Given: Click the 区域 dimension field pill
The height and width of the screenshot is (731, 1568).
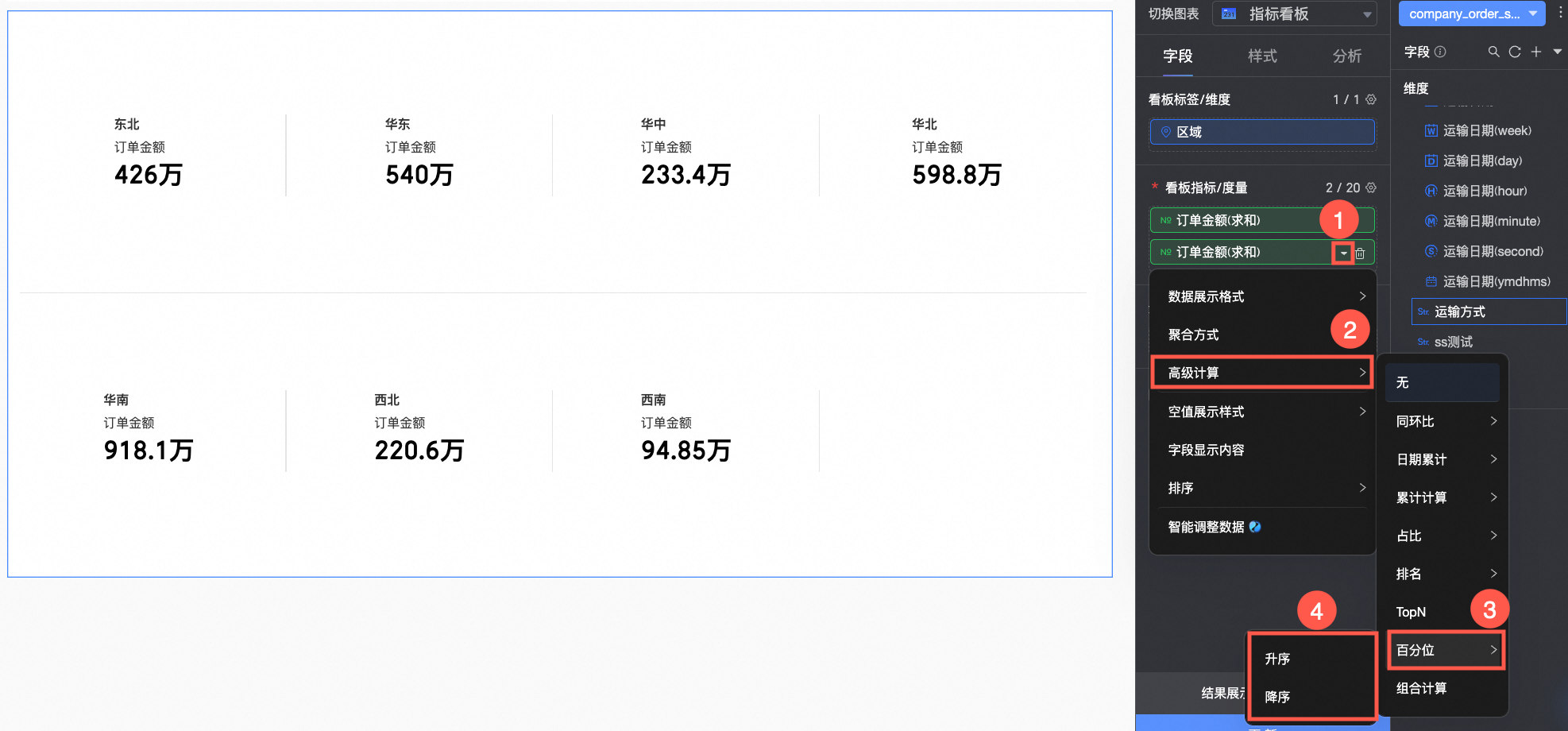Looking at the screenshot, I should (x=1262, y=132).
